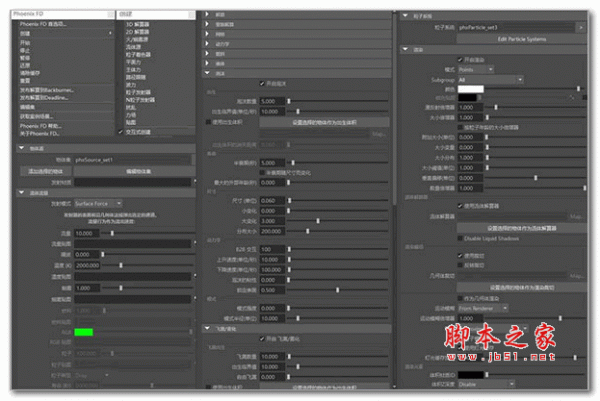This screenshot has height=401, width=600.
Task: Click the 尺寸 0.060 value field
Action: [272, 200]
